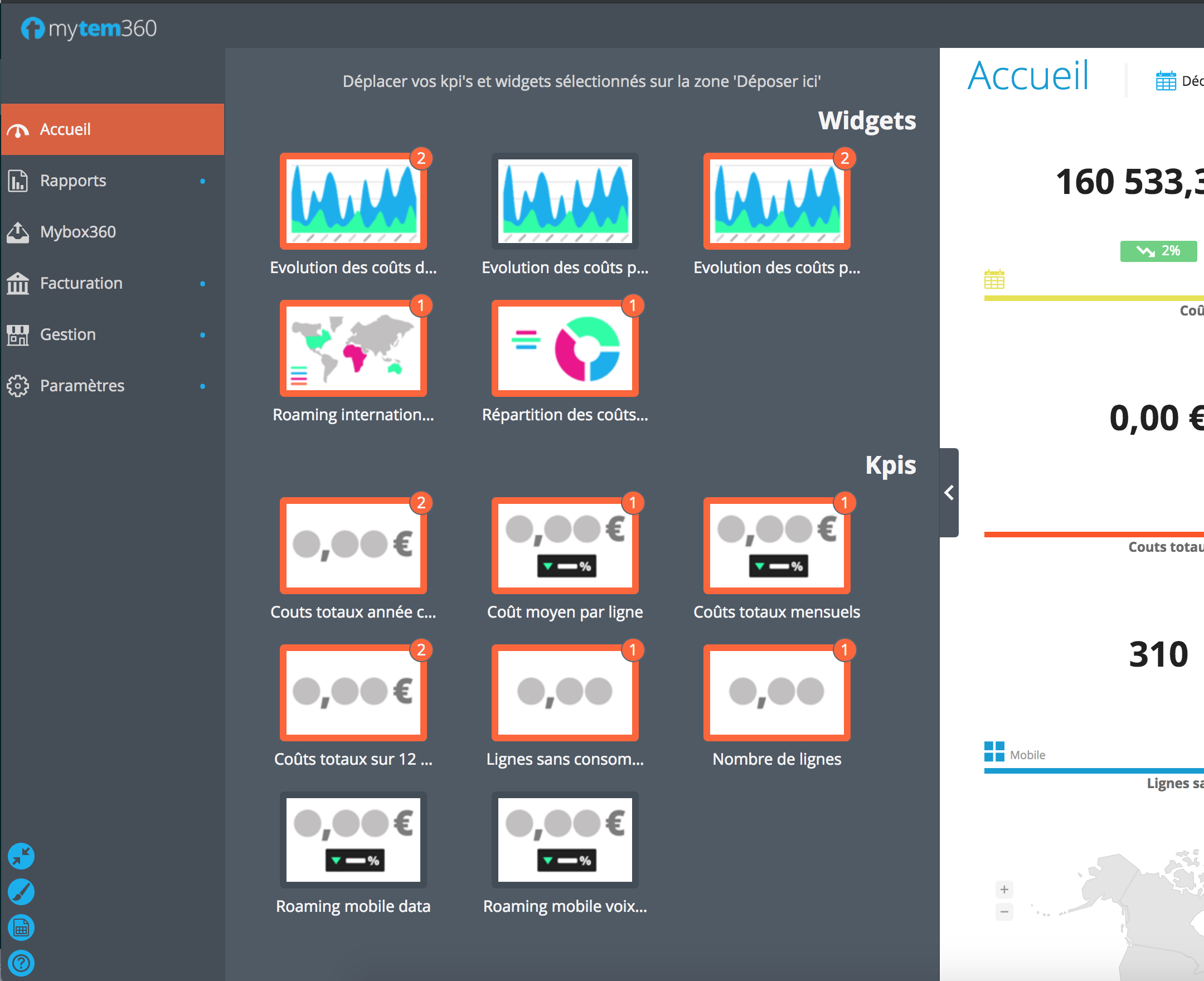The height and width of the screenshot is (981, 1204).
Task: Click the compress arrows icon in sidebar
Action: pos(21,857)
